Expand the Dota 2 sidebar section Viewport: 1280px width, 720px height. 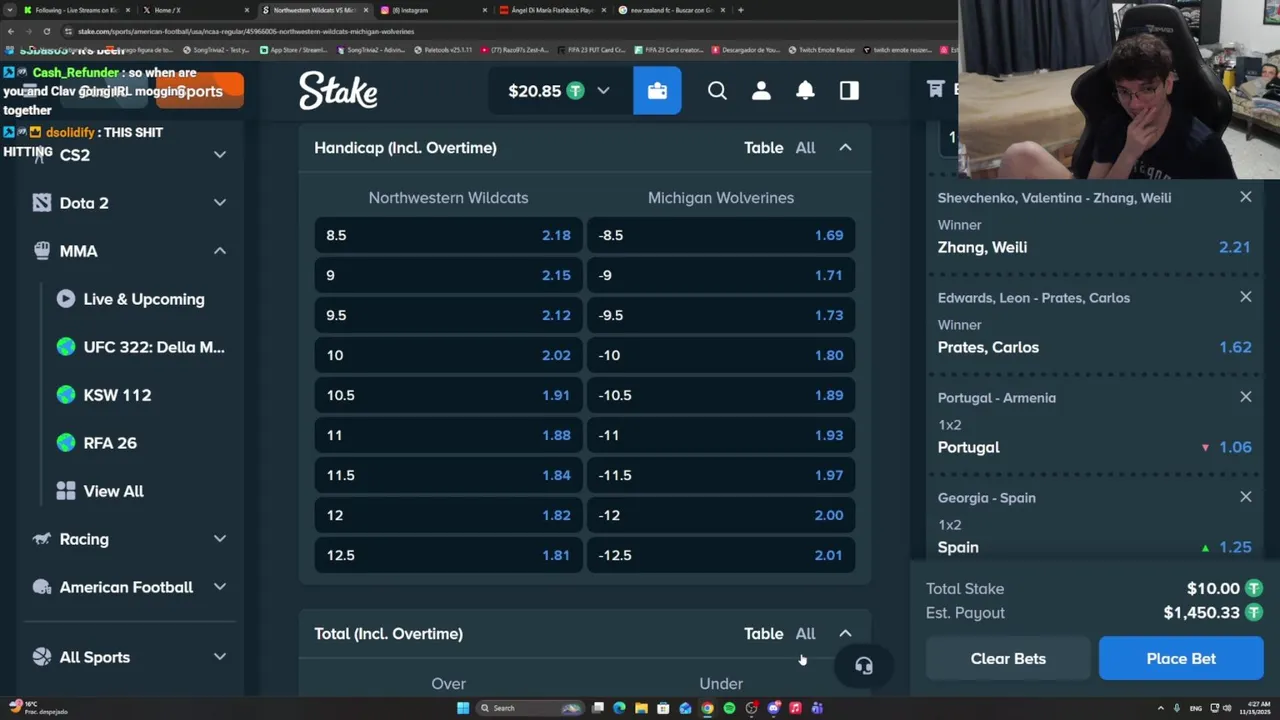click(x=220, y=203)
